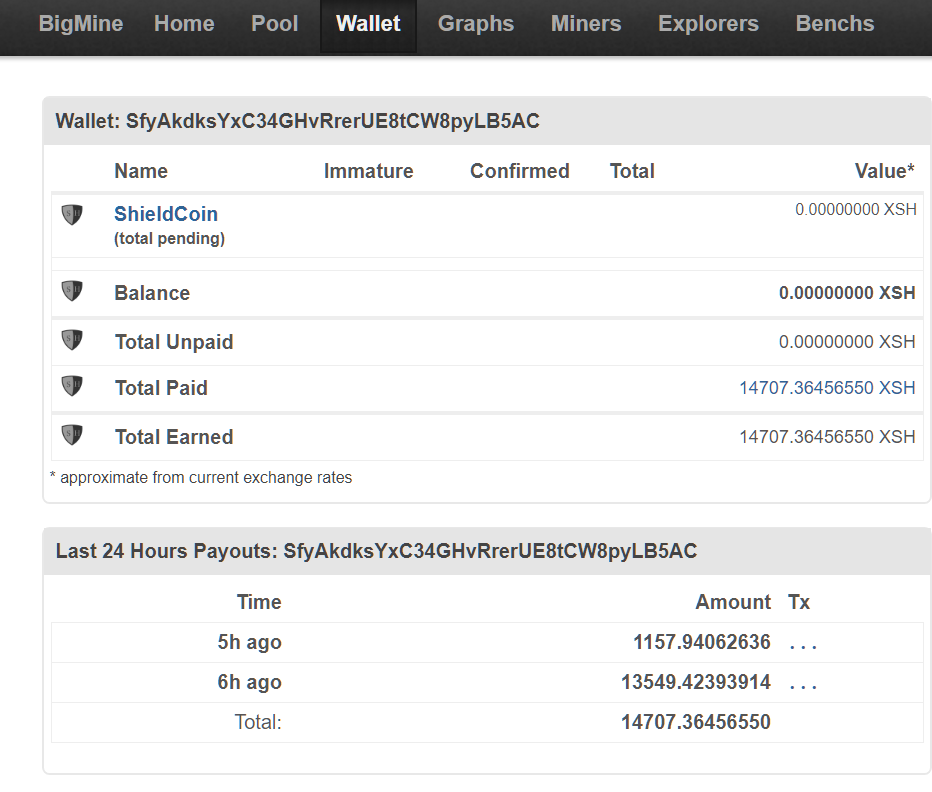Viewport: 932px width, 792px height.
Task: Click the Total column header in wallet table
Action: (632, 171)
